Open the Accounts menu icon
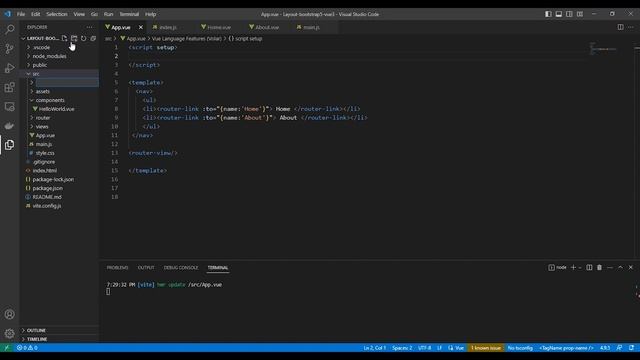The height and width of the screenshot is (360, 640). [9, 314]
